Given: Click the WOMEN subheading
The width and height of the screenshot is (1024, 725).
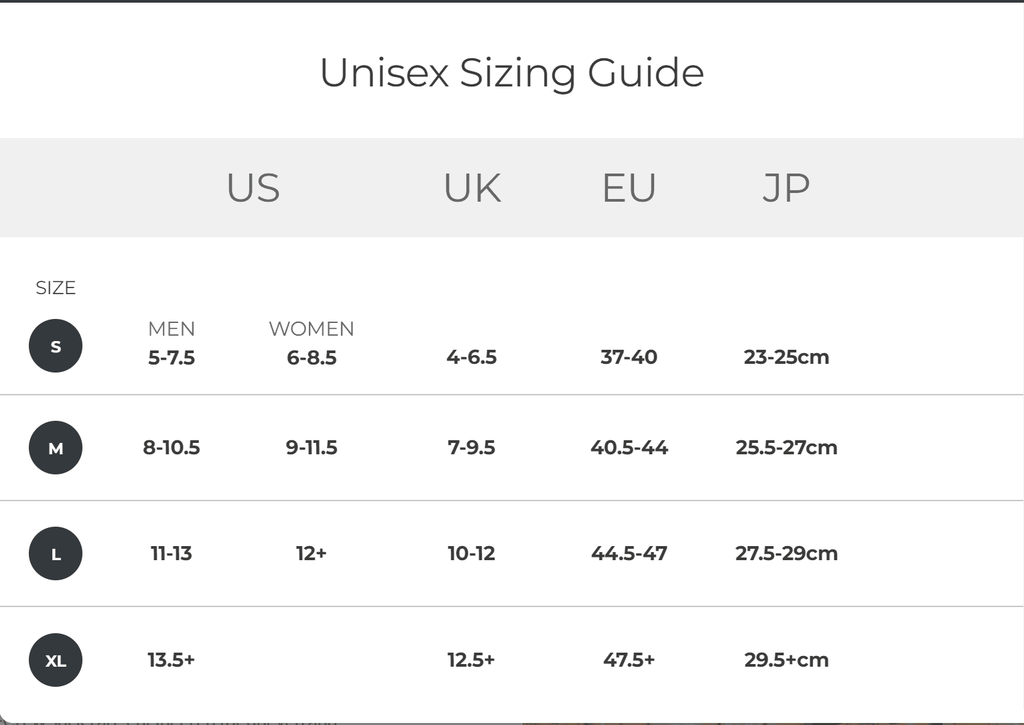Looking at the screenshot, I should (x=311, y=329).
